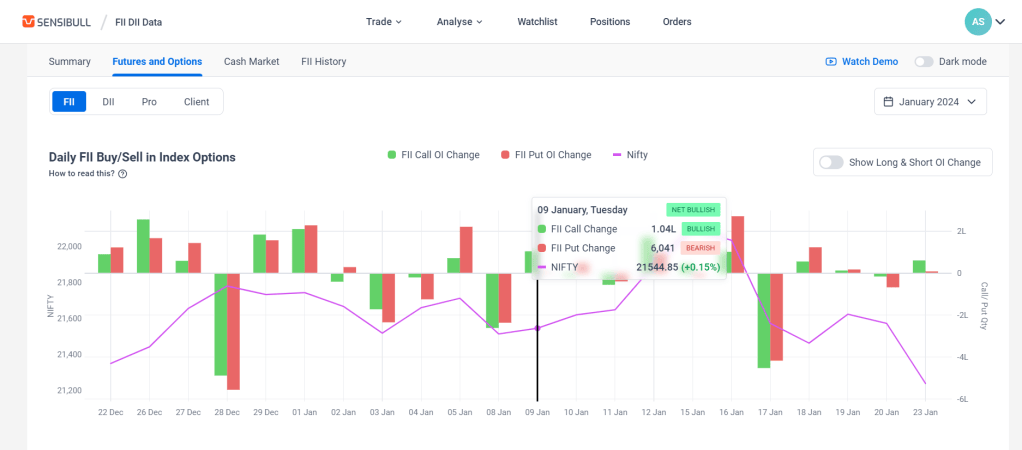Image resolution: width=1022 pixels, height=450 pixels.
Task: Click the 18 Jan axis label
Action: pos(809,412)
